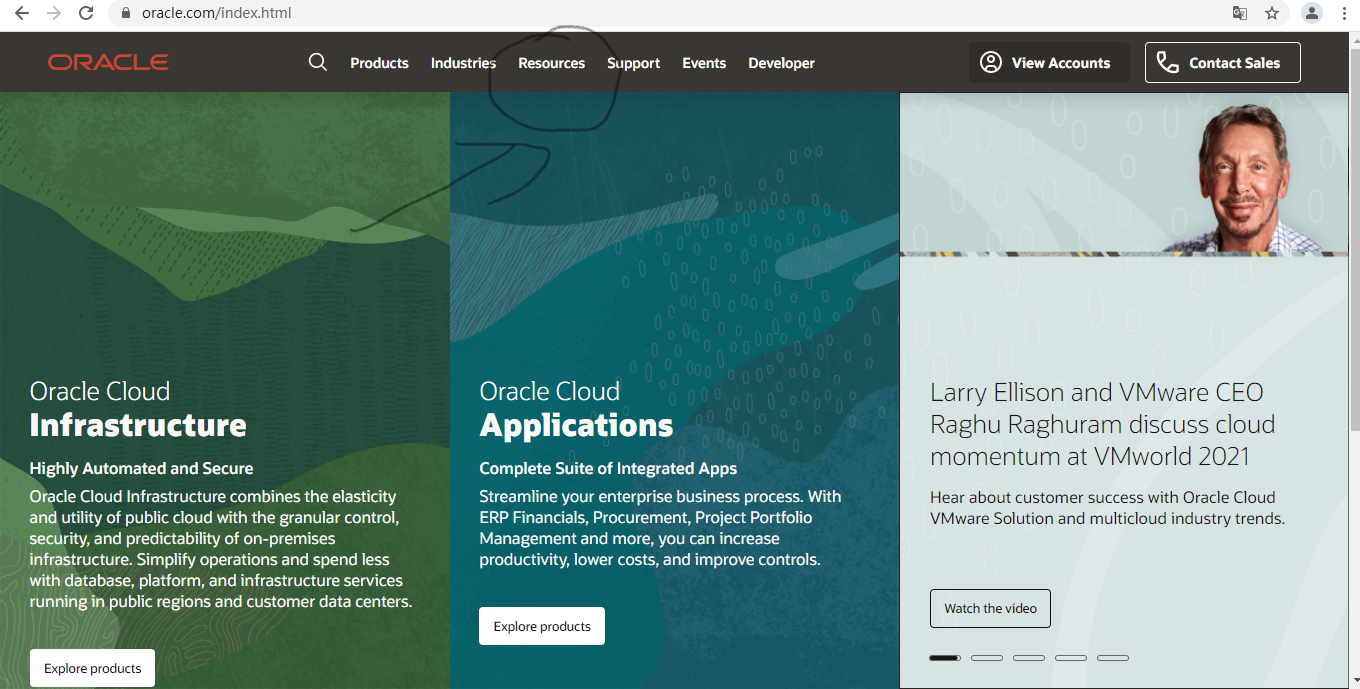Select the third carousel slide indicator
Viewport: 1360px width, 689px height.
pos(1029,658)
